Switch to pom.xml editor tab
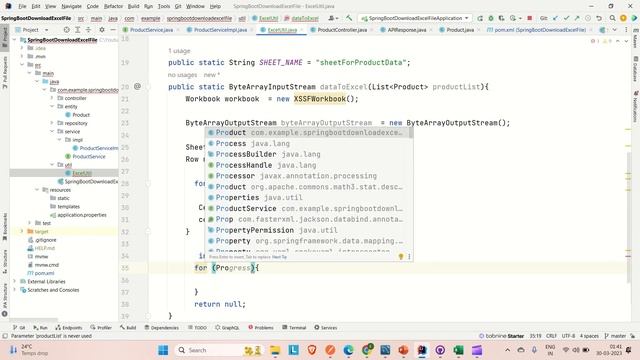The image size is (640, 360). click(536, 30)
